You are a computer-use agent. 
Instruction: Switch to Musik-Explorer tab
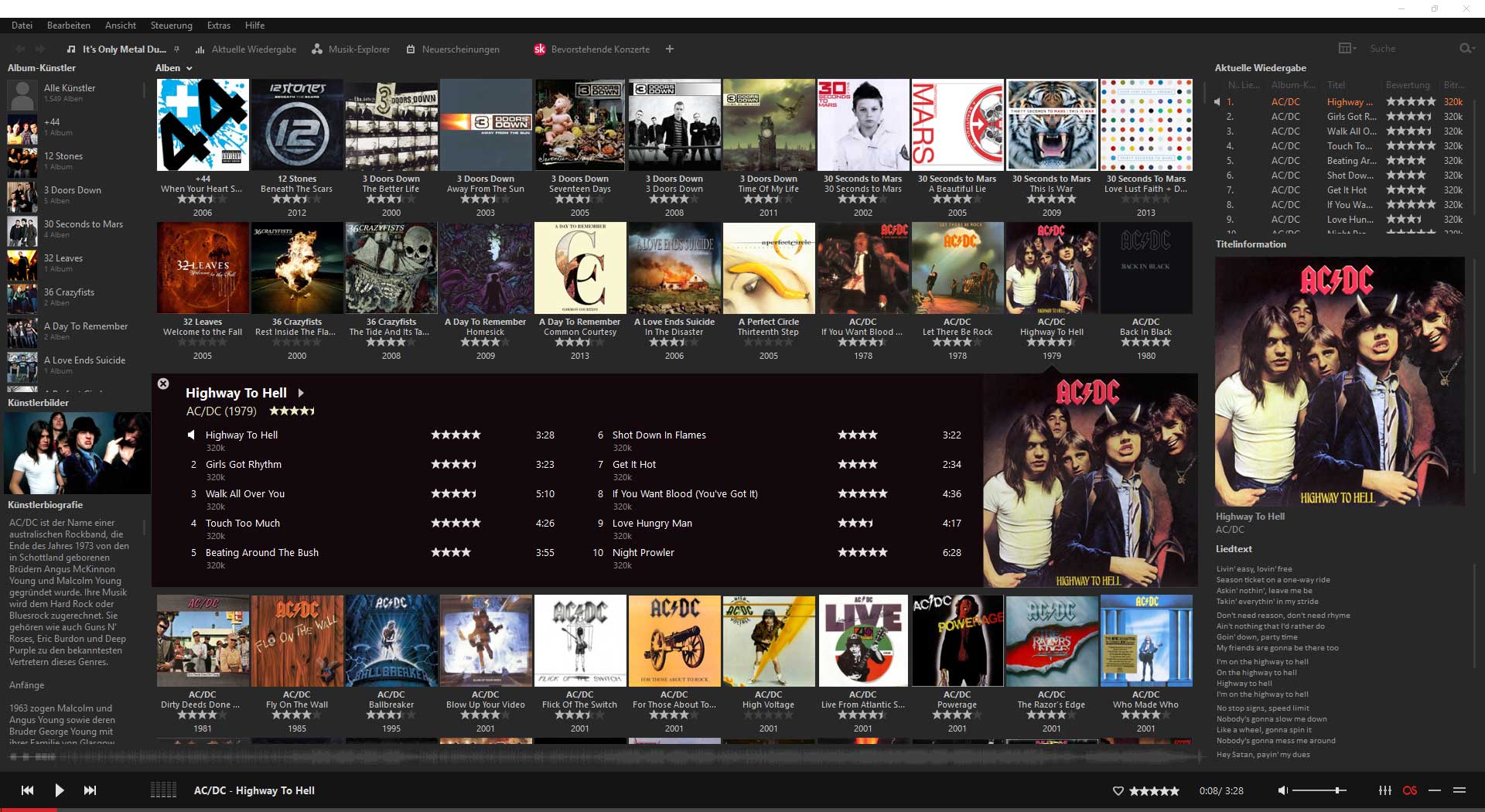351,49
